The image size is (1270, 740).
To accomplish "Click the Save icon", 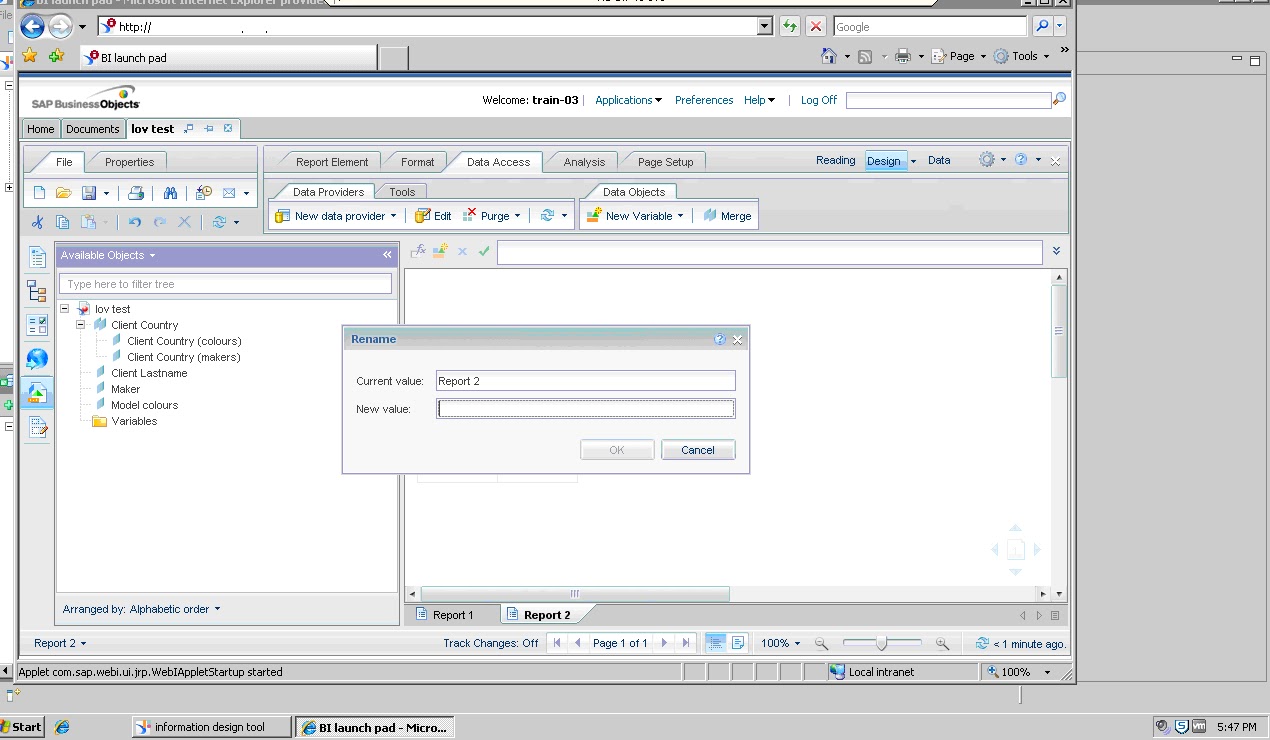I will pyautogui.click(x=87, y=193).
